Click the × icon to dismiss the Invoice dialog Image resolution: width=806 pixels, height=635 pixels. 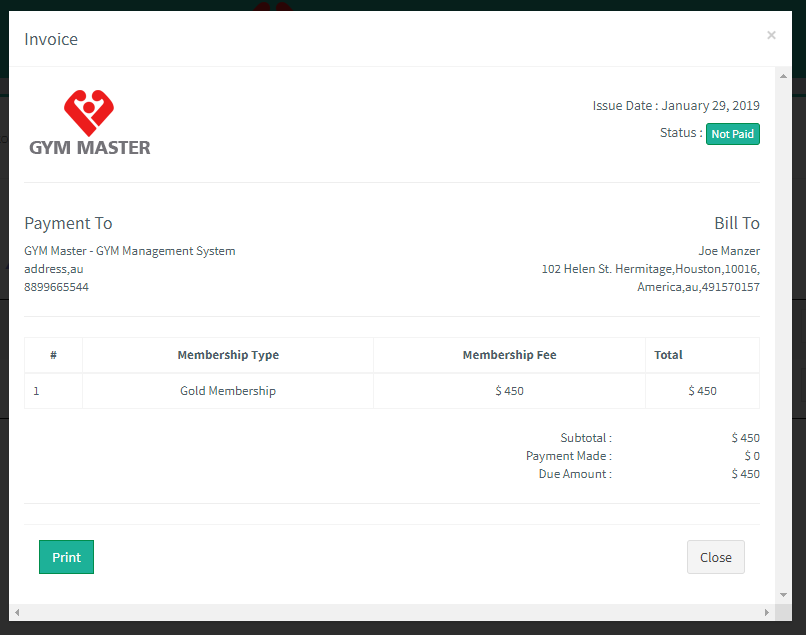tap(771, 34)
